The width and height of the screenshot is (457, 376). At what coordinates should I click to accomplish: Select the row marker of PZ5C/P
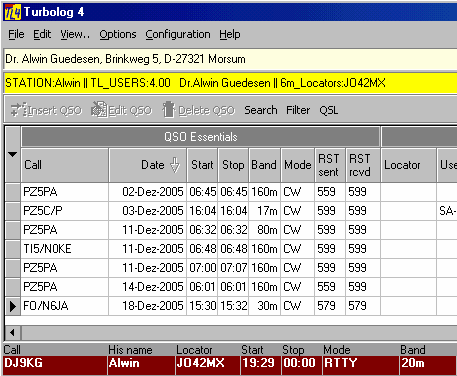pyautogui.click(x=13, y=211)
